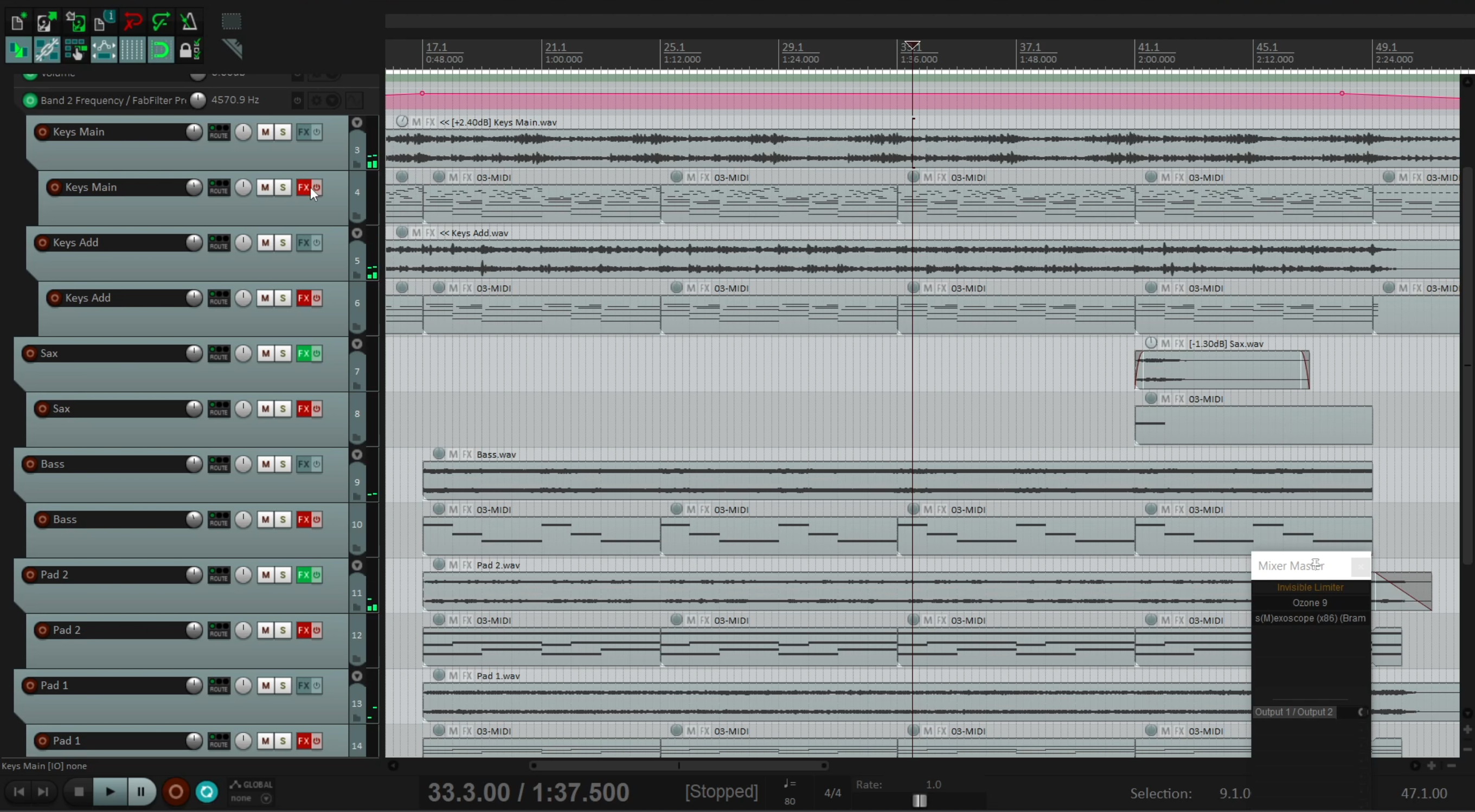Viewport: 1475px width, 812px height.
Task: Collapse the Pad 1 folder track 13
Action: pyautogui.click(x=357, y=676)
